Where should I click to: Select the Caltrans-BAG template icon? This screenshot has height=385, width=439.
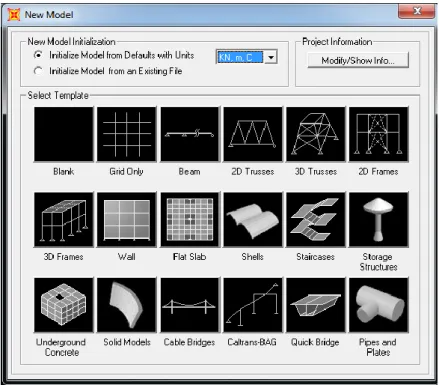click(253, 305)
